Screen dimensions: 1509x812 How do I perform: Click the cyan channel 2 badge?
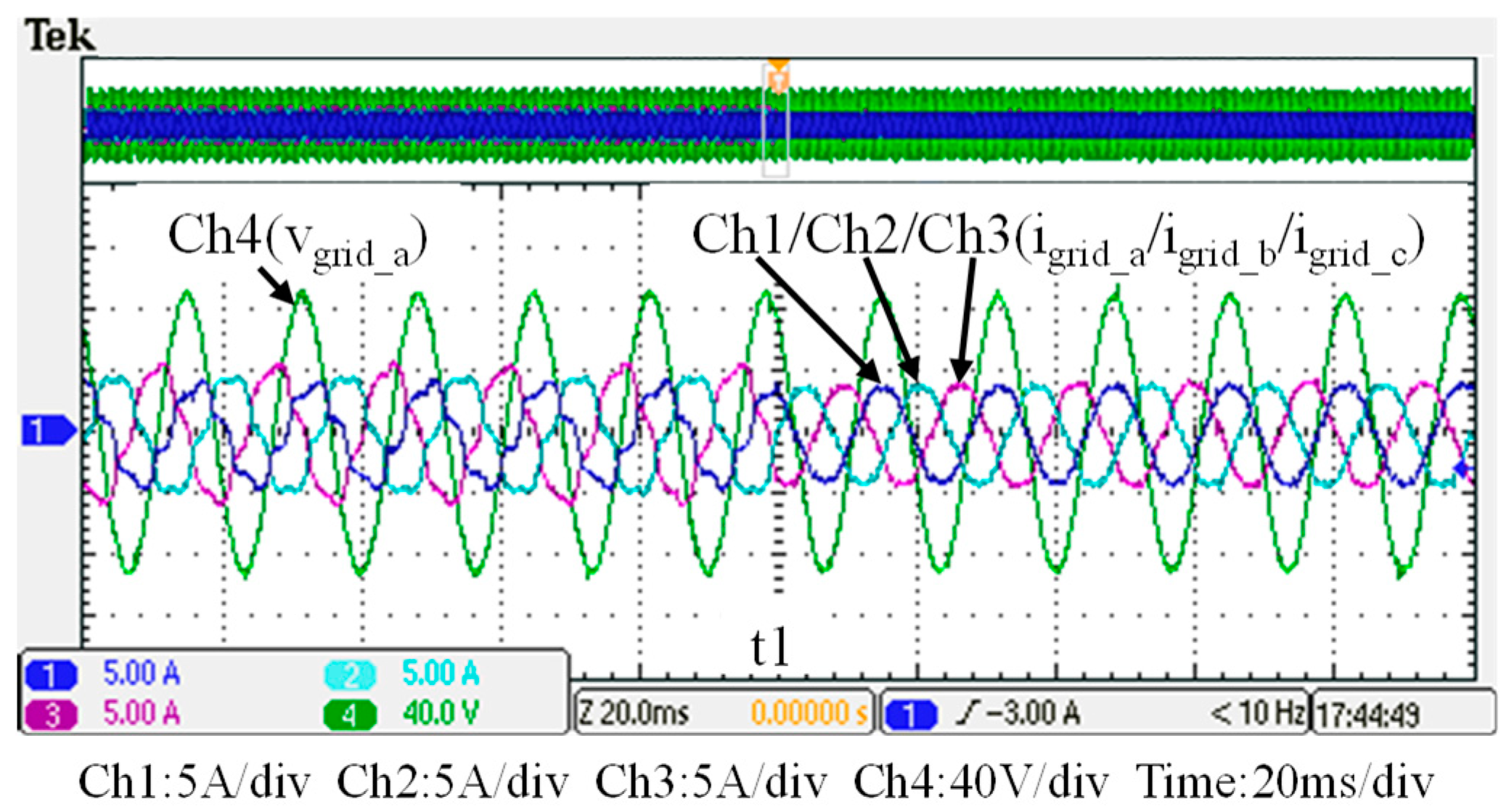350,675
